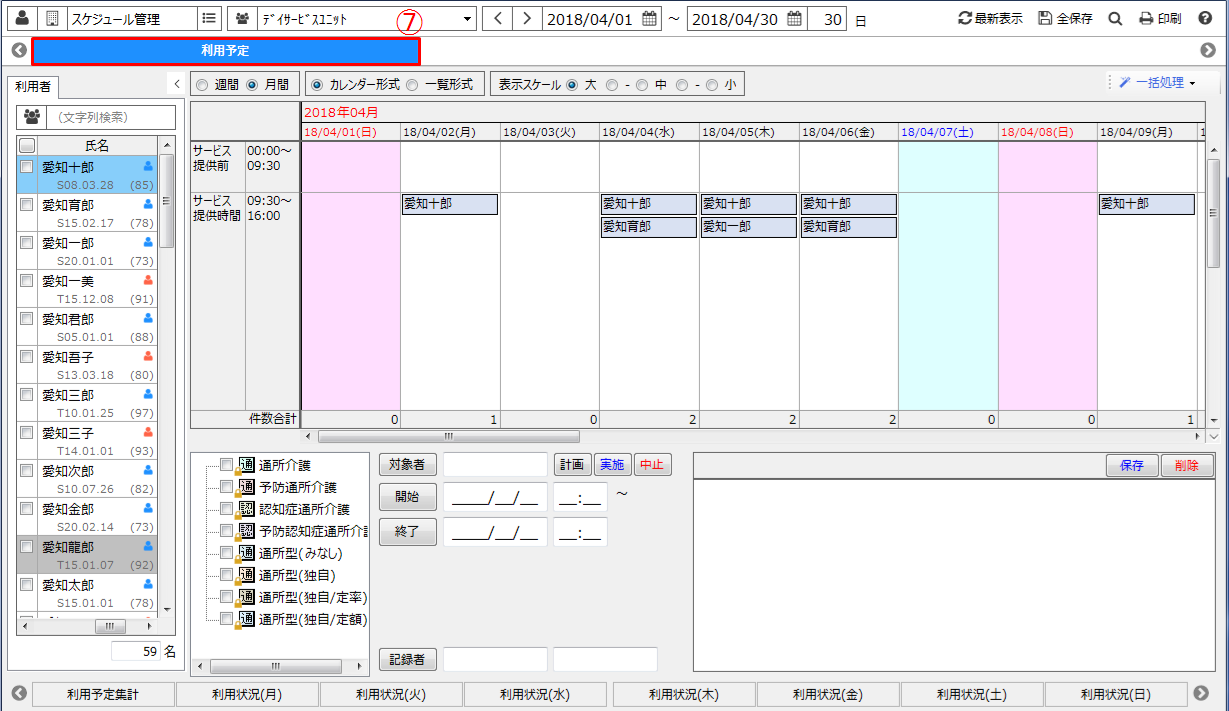Open the search magnifier icon
This screenshot has height=711, width=1229.
pyautogui.click(x=1114, y=17)
